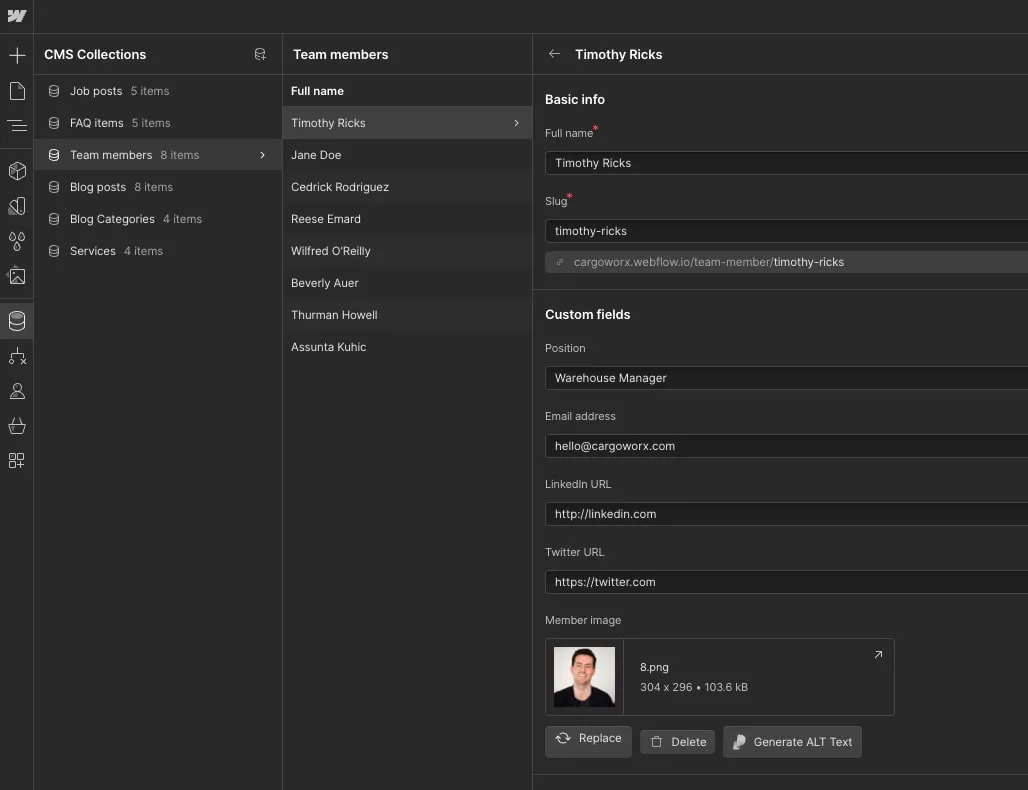Screen dimensions: 1028x790
Task: Select Reese Emard in team members list
Action: click(x=407, y=219)
